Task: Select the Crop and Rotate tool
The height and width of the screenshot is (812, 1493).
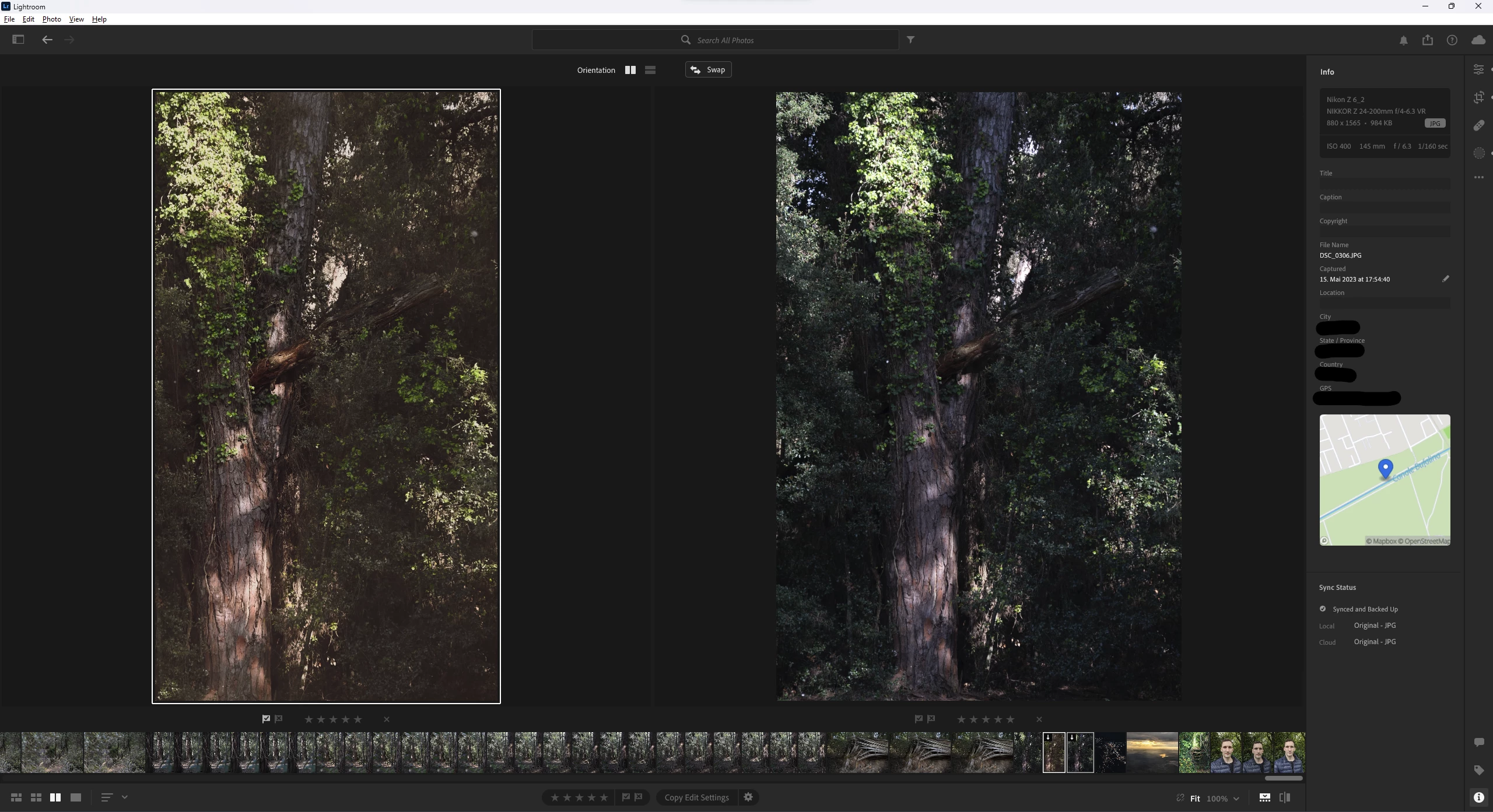Action: coord(1478,97)
